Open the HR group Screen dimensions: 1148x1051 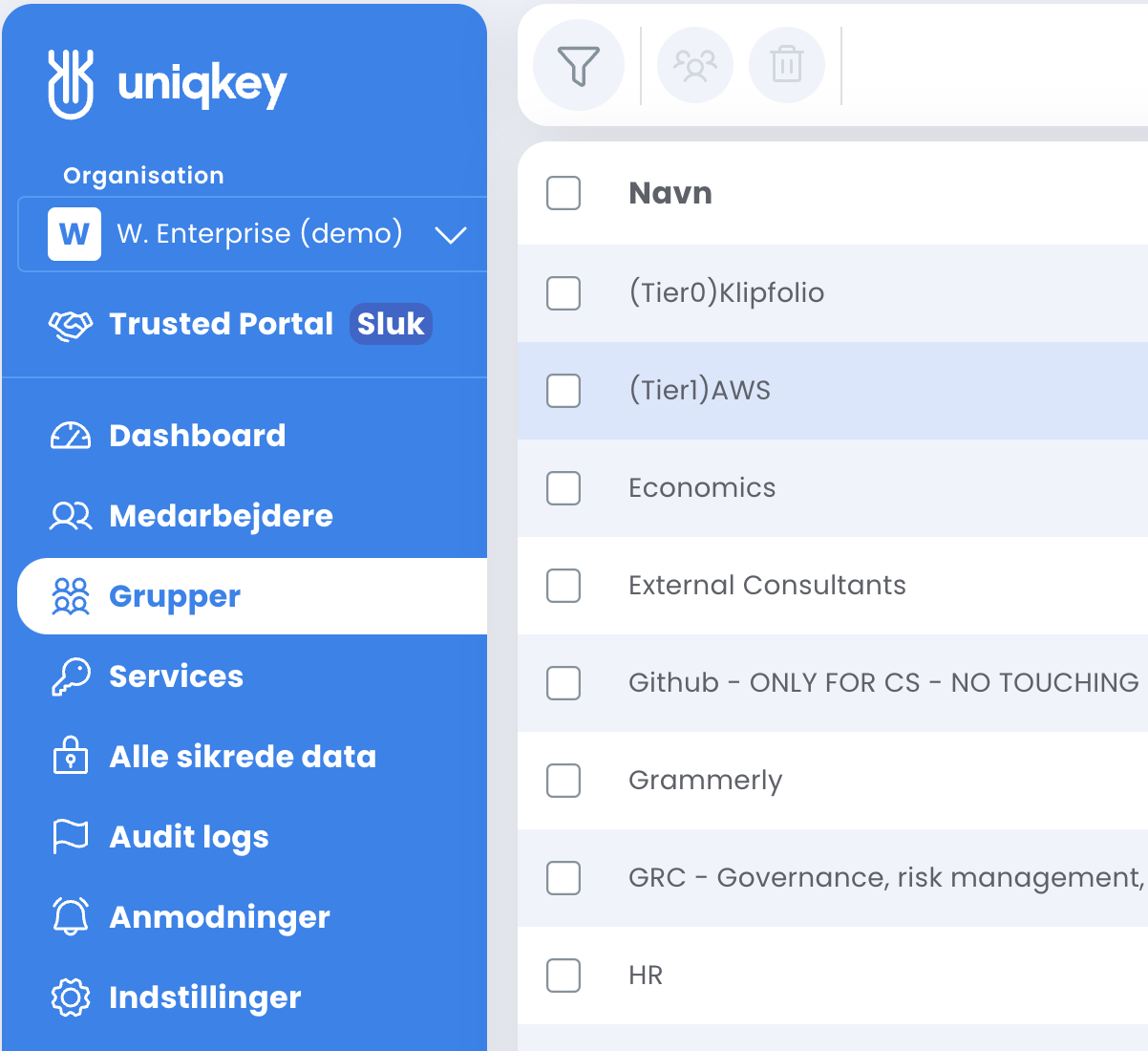pyautogui.click(x=646, y=975)
